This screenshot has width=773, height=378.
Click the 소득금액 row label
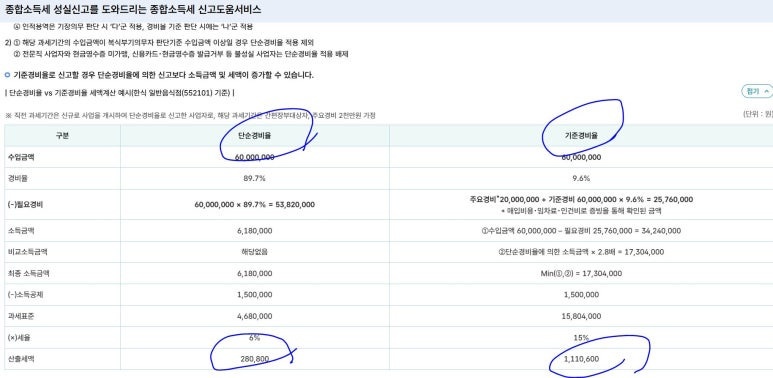click(x=21, y=231)
